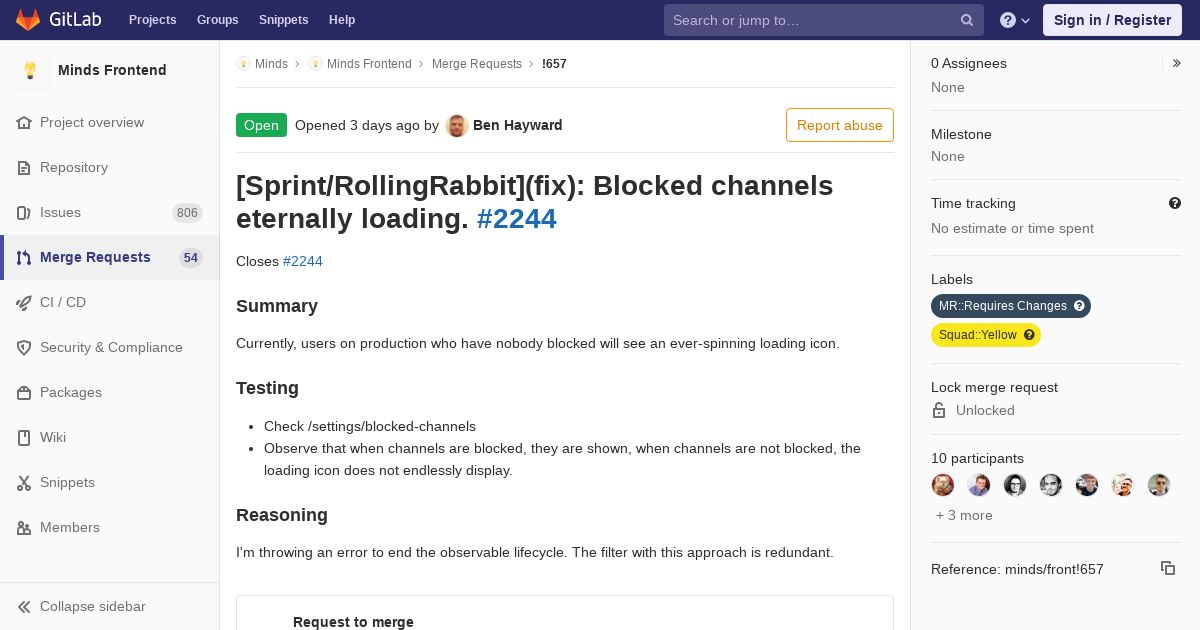
Task: Click the Issues label in sidebar
Action: [60, 212]
